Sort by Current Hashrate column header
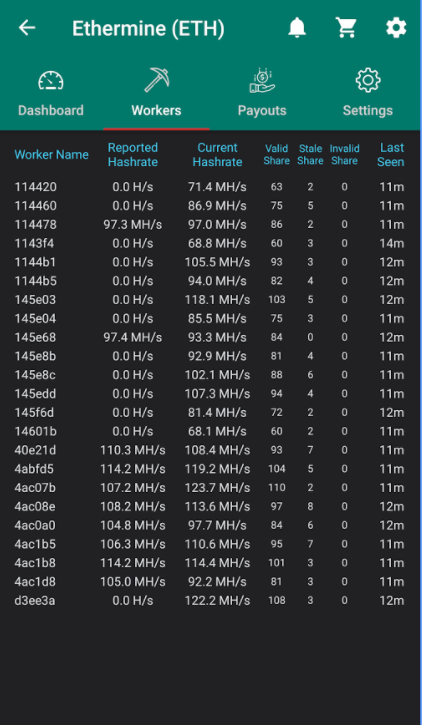Image resolution: width=422 pixels, height=725 pixels. [217, 155]
